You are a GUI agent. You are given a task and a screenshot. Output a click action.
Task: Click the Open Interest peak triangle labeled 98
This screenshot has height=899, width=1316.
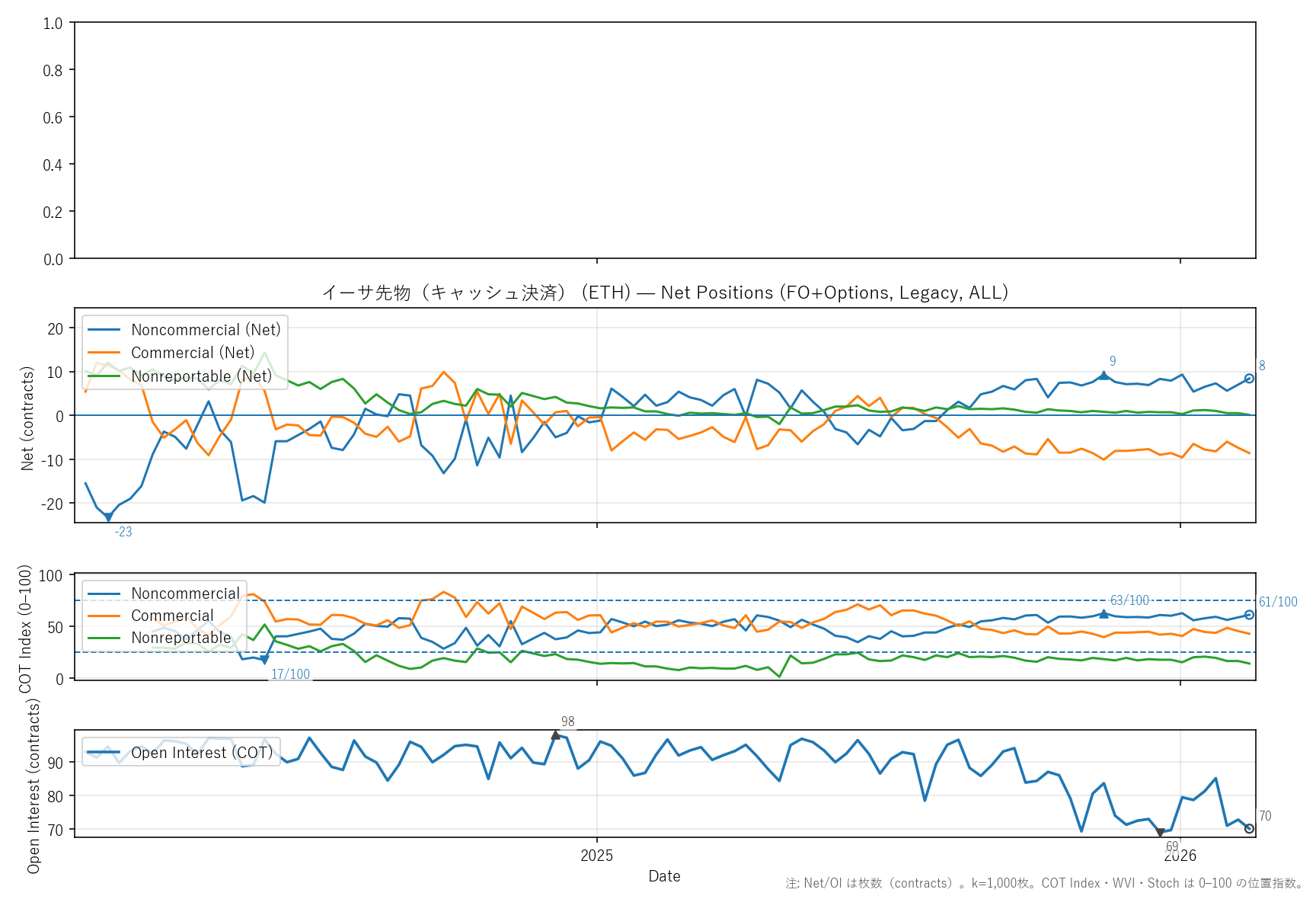point(555,734)
